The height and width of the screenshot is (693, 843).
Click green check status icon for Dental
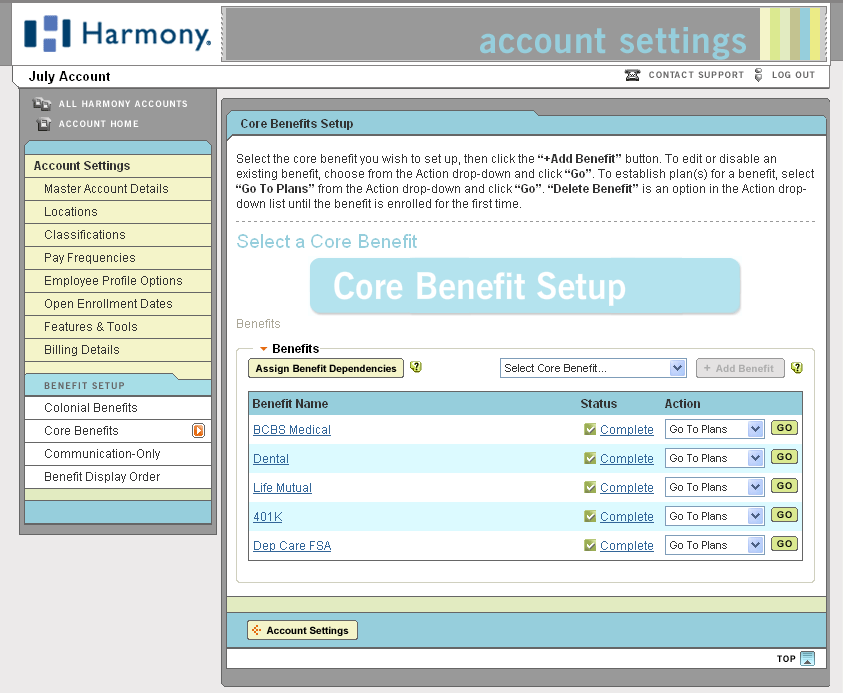[x=590, y=459]
